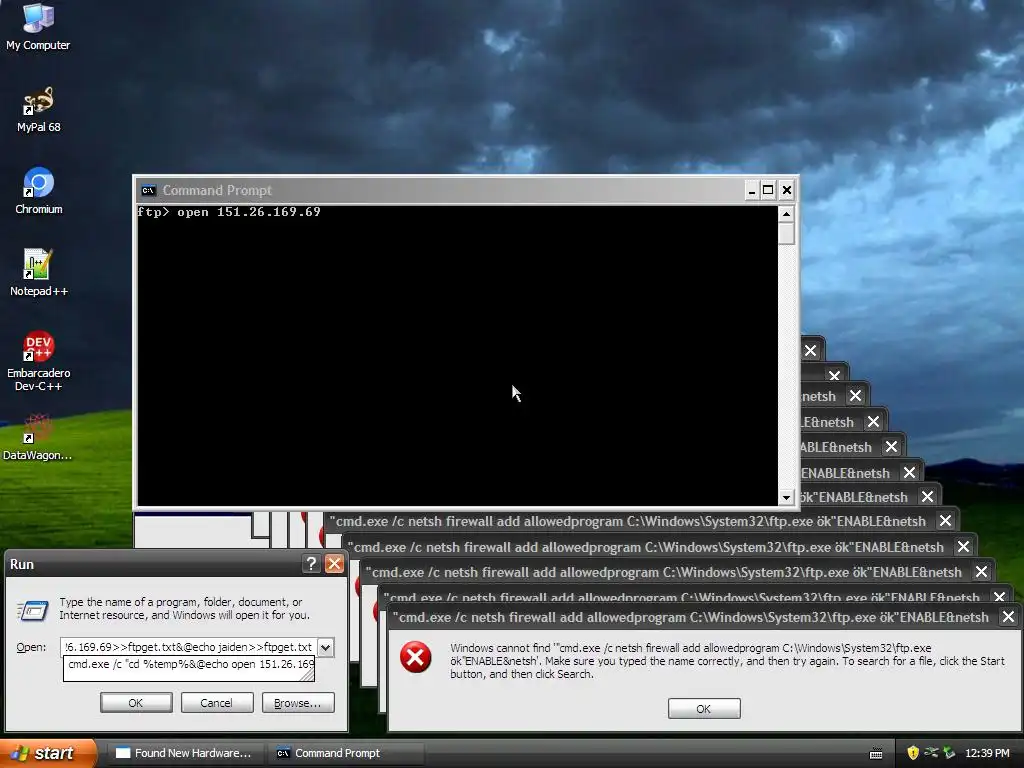
Task: Select the Chromium desktop shortcut
Action: pos(39,191)
